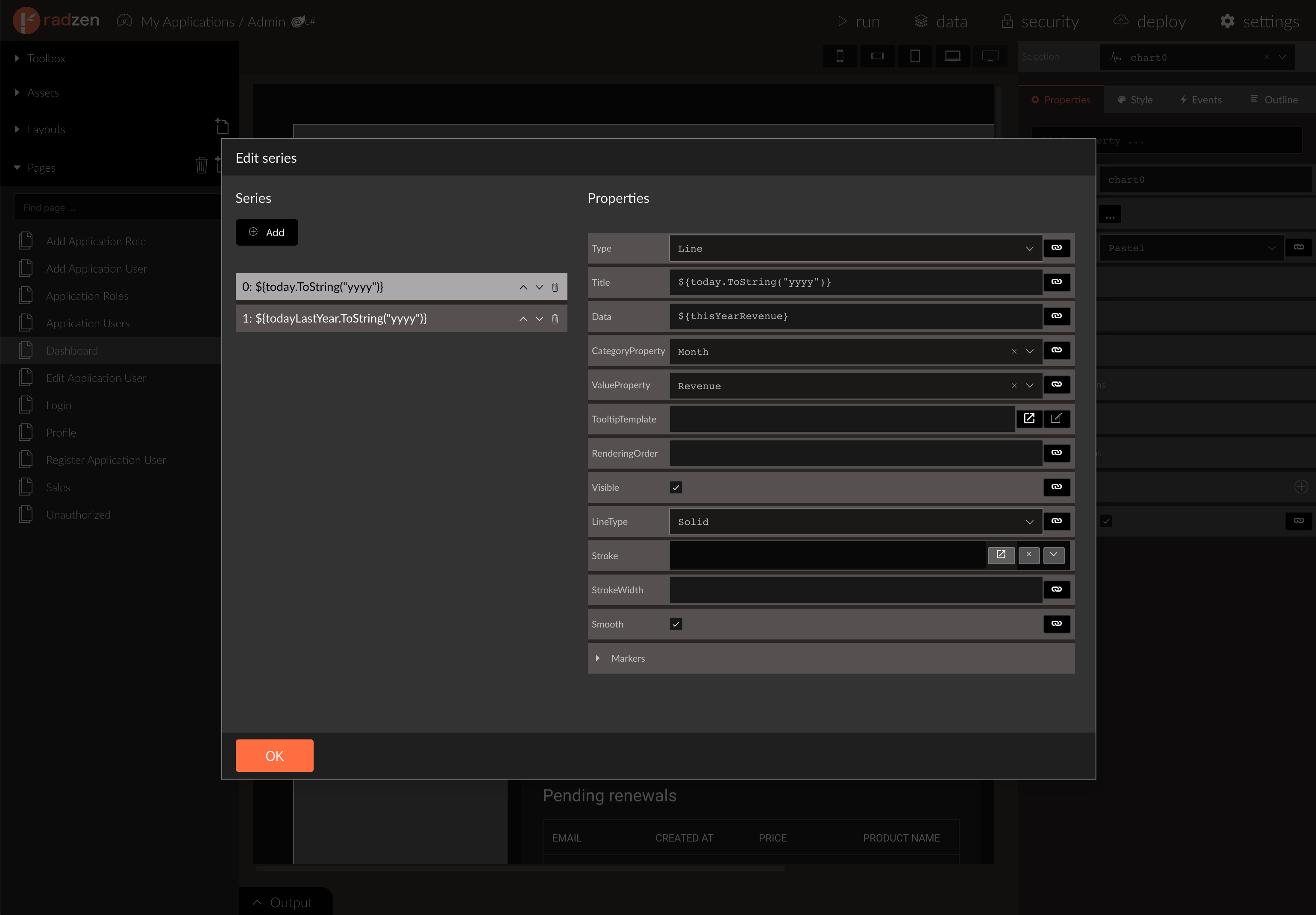Open the Stroke color dropdown arrow
Image resolution: width=1316 pixels, height=915 pixels.
point(1054,555)
